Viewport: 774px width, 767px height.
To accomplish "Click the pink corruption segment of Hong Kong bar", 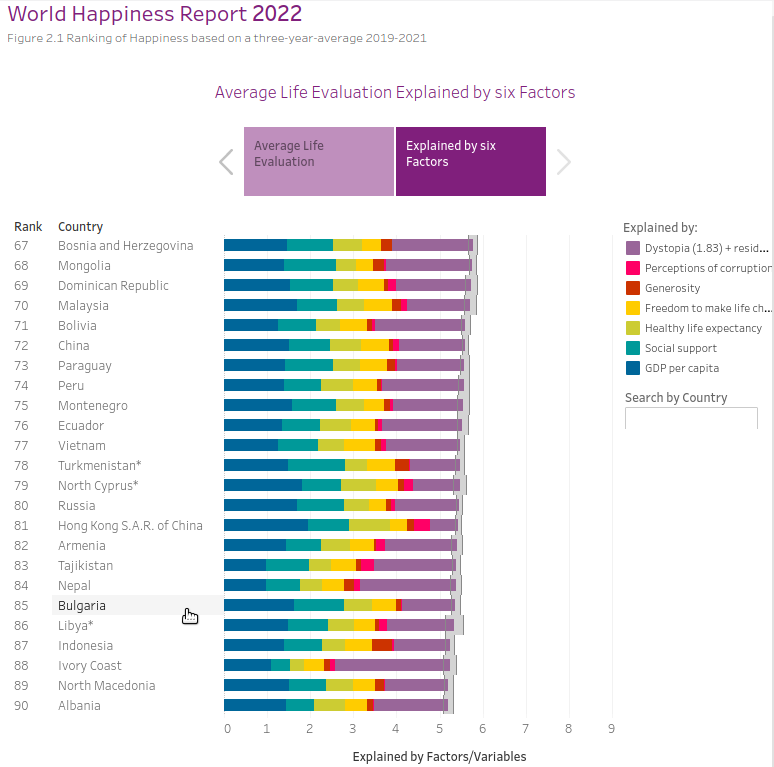I will point(422,525).
